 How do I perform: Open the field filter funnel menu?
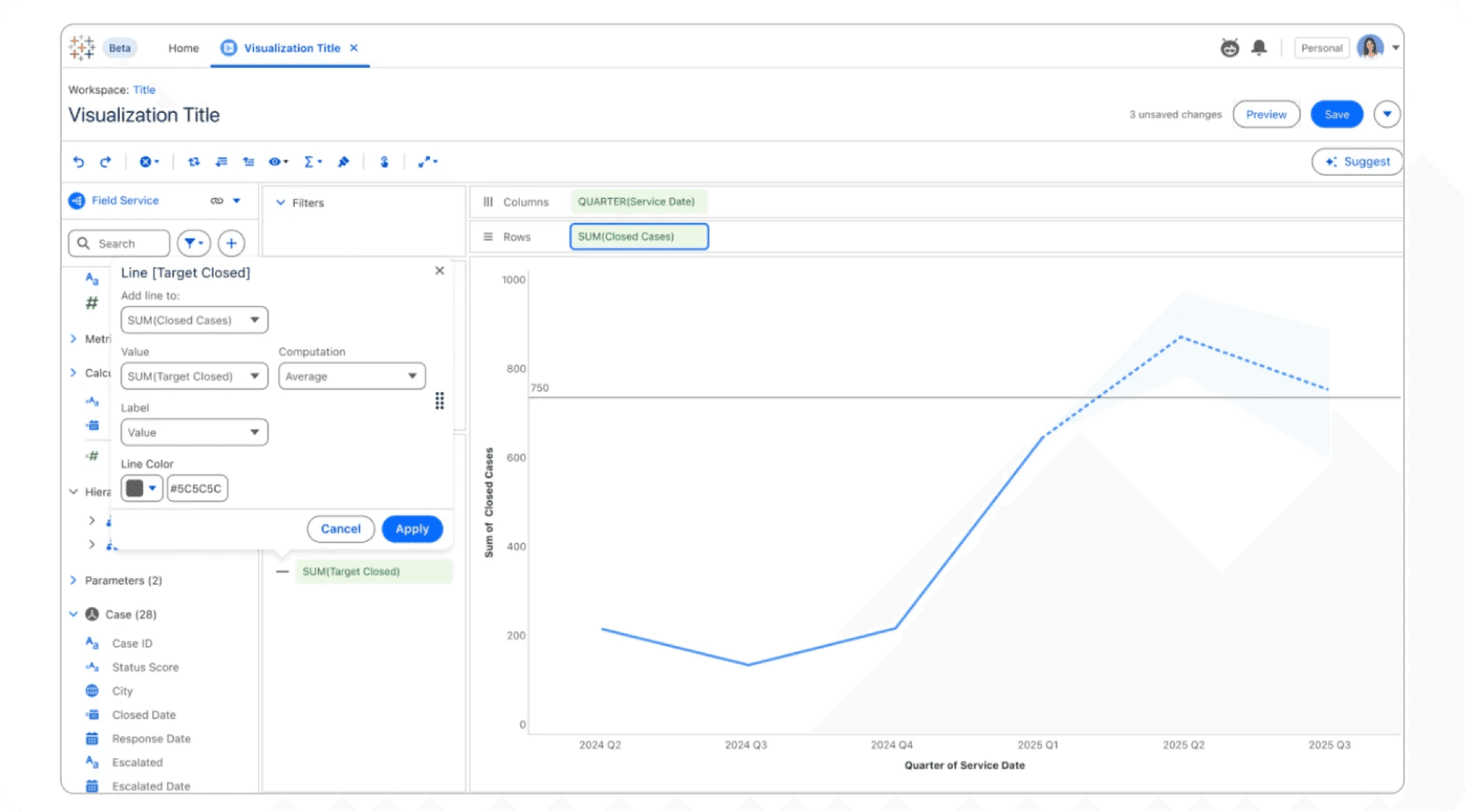194,244
